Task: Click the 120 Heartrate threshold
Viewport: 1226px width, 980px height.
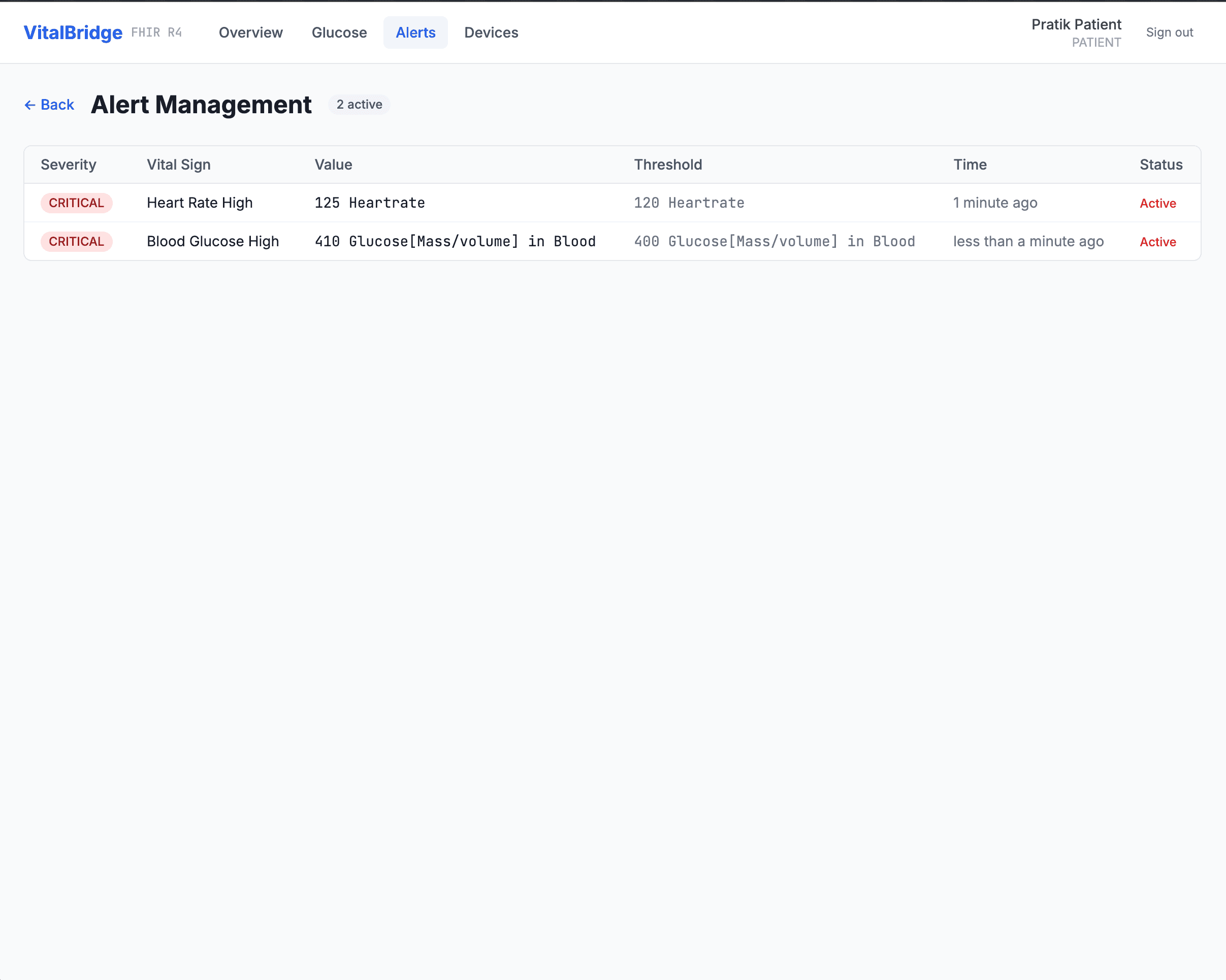Action: pyautogui.click(x=689, y=203)
